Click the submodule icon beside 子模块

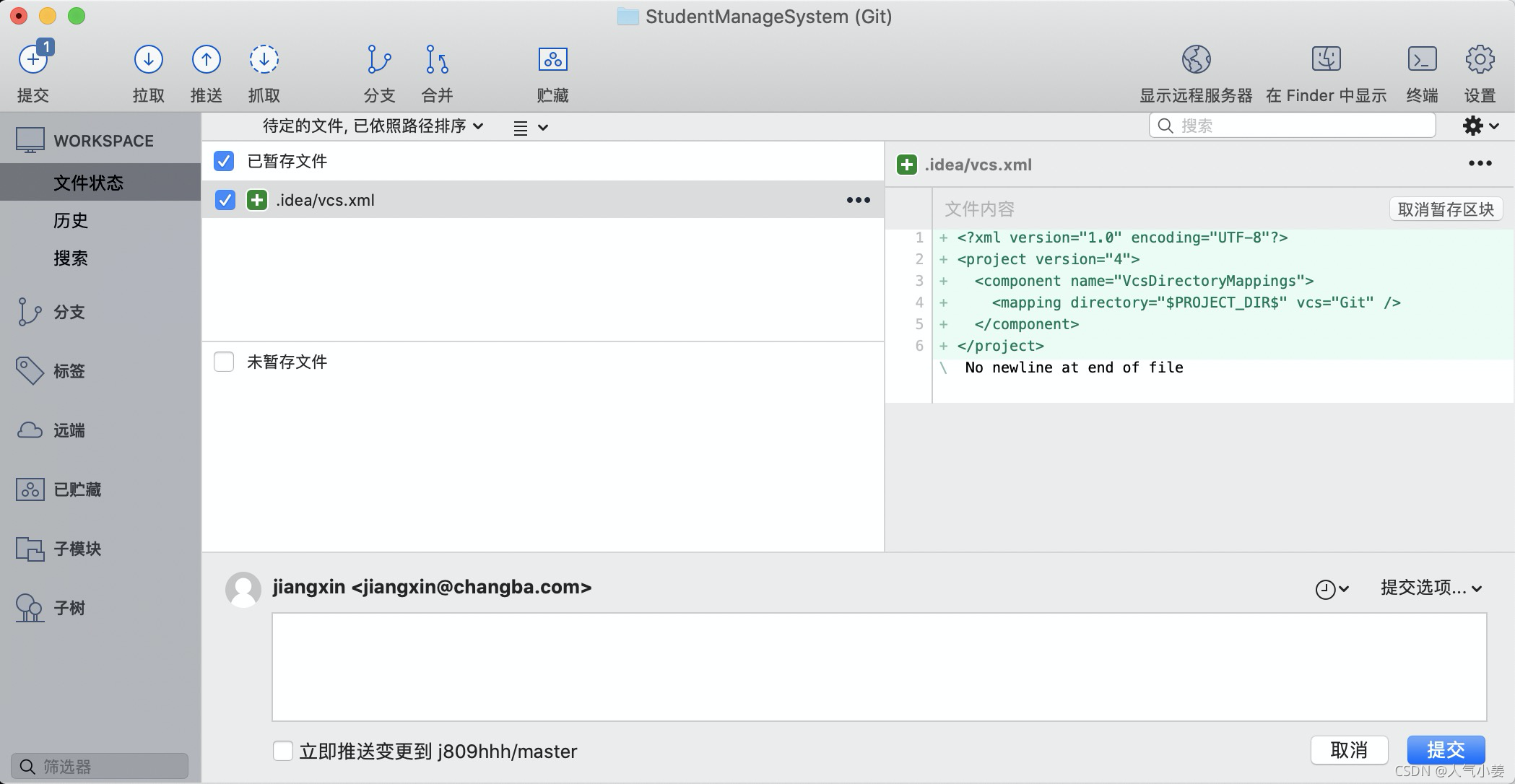click(30, 549)
